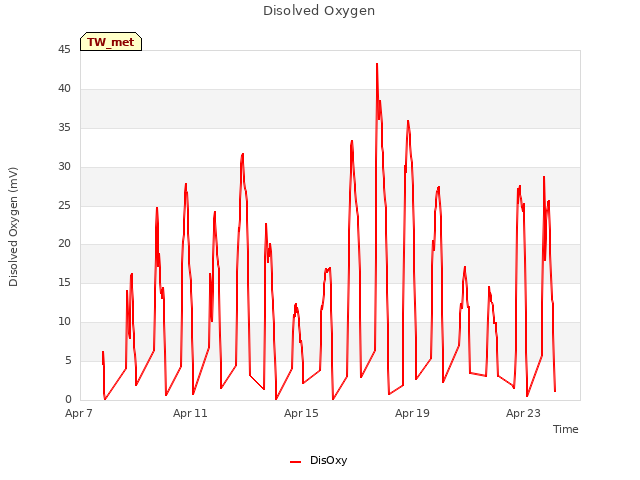640x480 pixels.
Task: Click the 45 y-axis tick value
Action: pyautogui.click(x=64, y=50)
